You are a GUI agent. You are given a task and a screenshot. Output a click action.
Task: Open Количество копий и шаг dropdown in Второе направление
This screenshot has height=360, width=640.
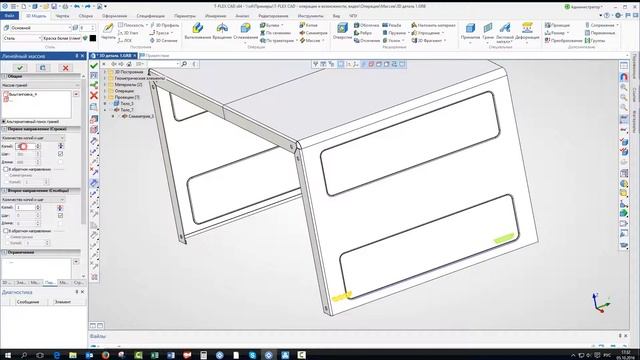[33, 200]
